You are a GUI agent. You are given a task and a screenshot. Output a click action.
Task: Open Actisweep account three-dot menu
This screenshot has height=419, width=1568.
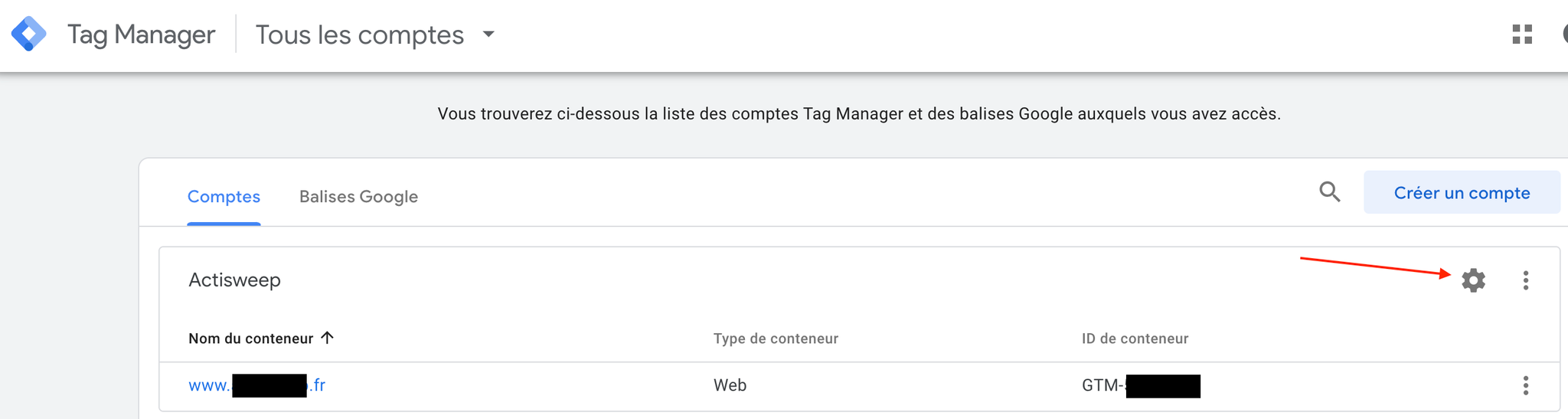1525,280
